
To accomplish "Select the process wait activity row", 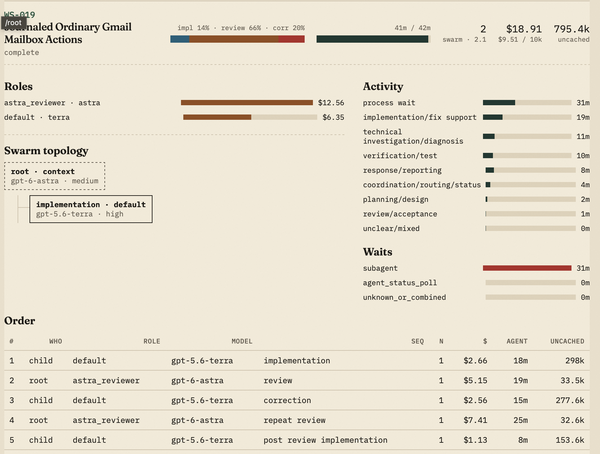I will [476, 103].
